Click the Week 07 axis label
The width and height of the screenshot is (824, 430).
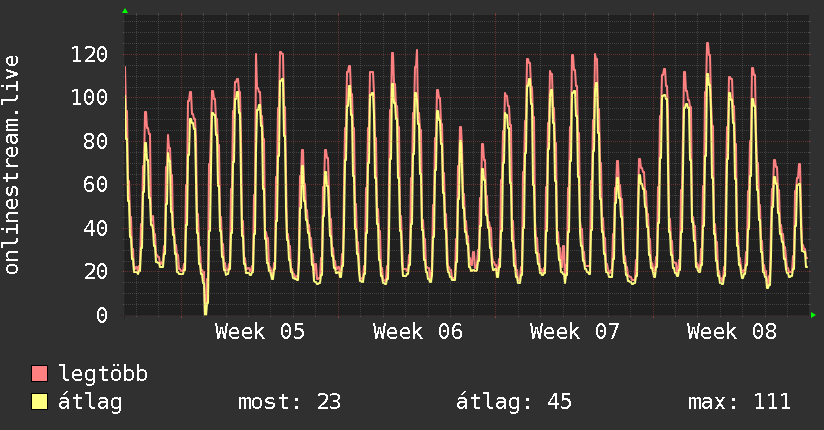pyautogui.click(x=575, y=332)
